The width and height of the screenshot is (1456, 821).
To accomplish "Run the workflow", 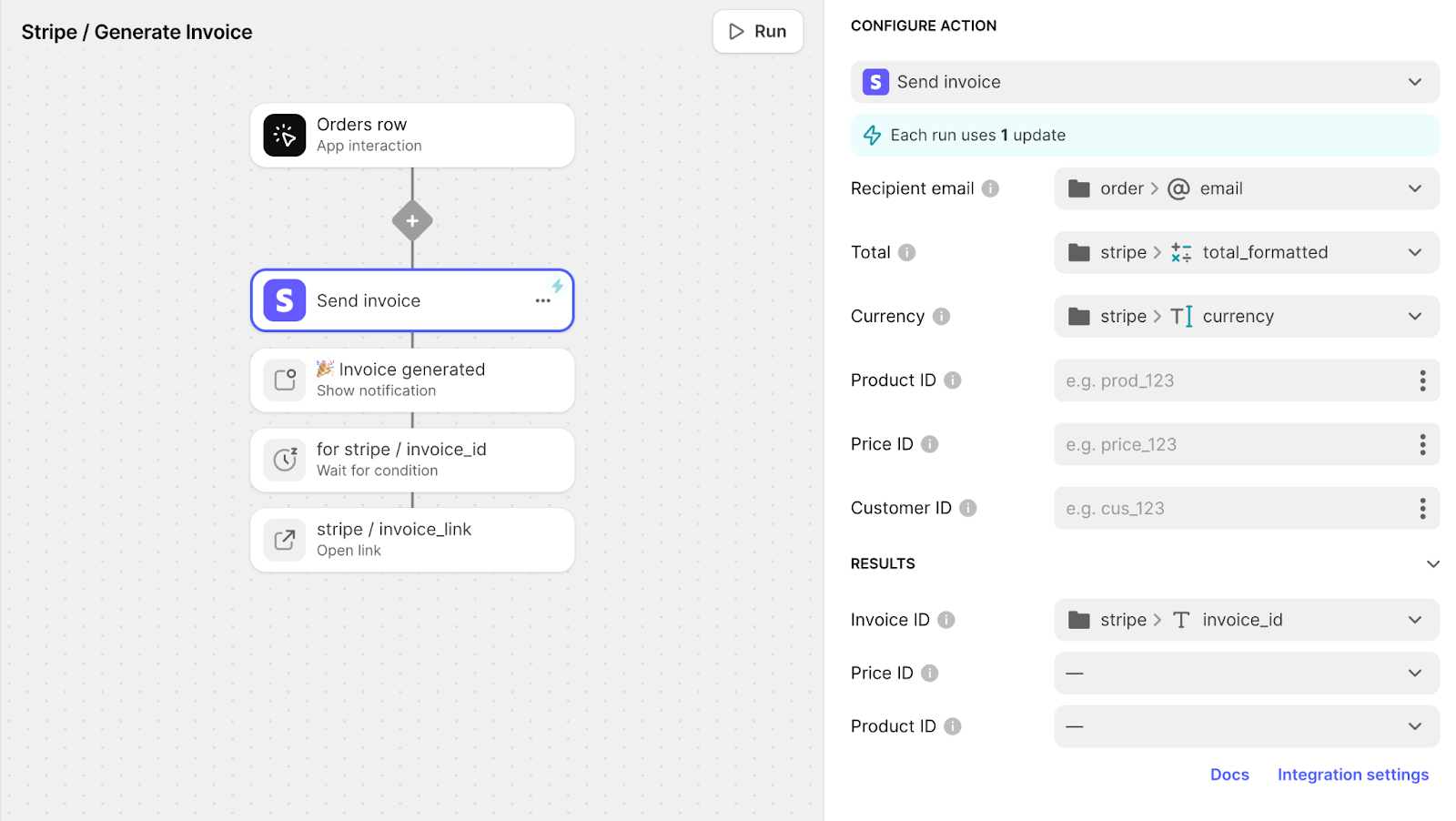I will click(x=757, y=31).
